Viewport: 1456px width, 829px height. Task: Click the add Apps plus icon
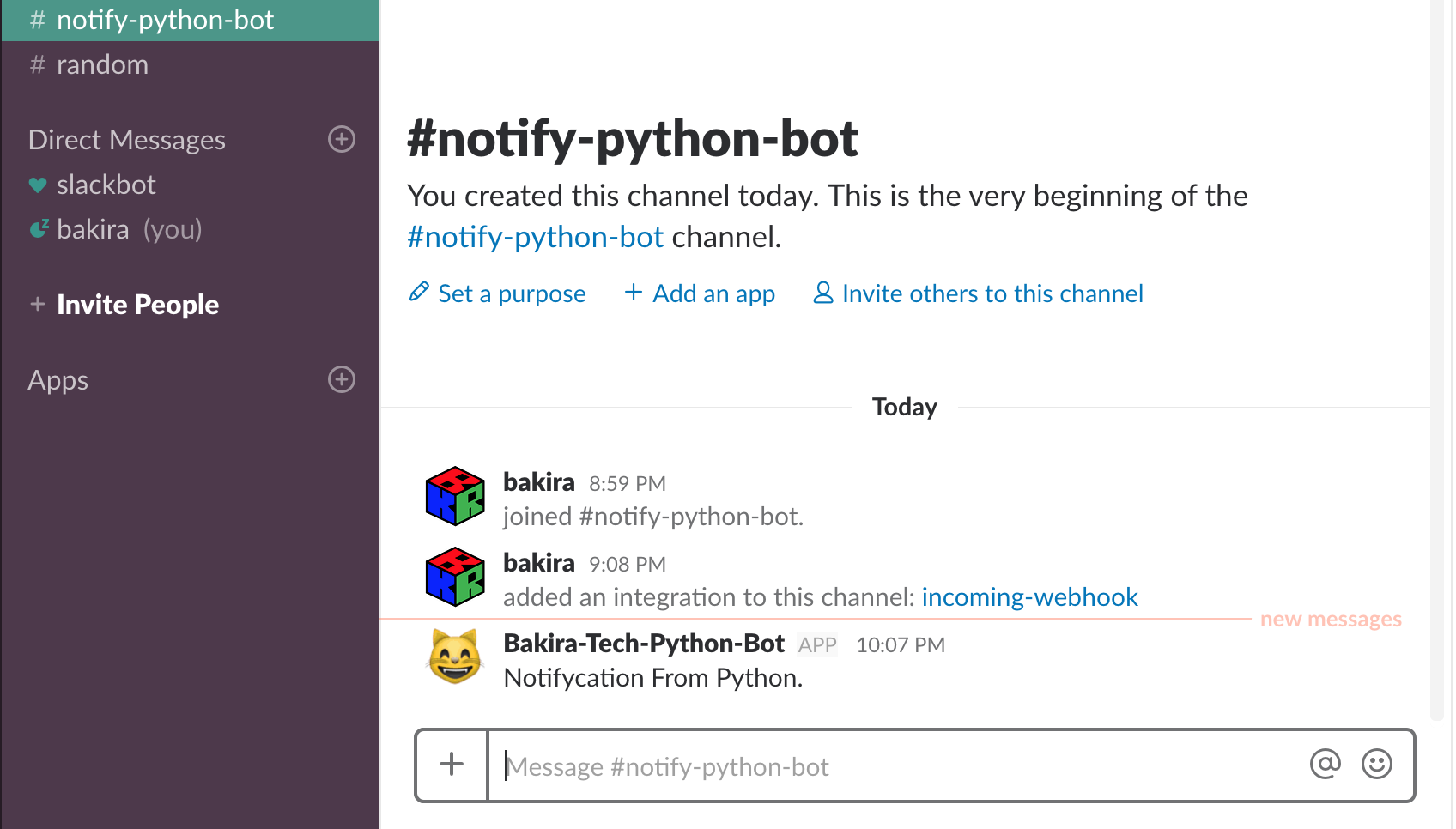[x=342, y=379]
